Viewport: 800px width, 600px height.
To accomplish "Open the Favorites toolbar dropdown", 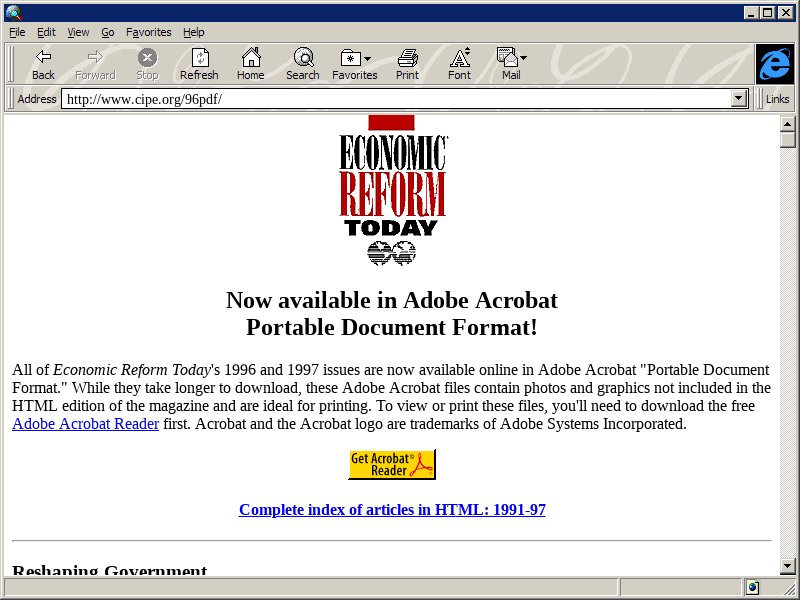I will [355, 64].
